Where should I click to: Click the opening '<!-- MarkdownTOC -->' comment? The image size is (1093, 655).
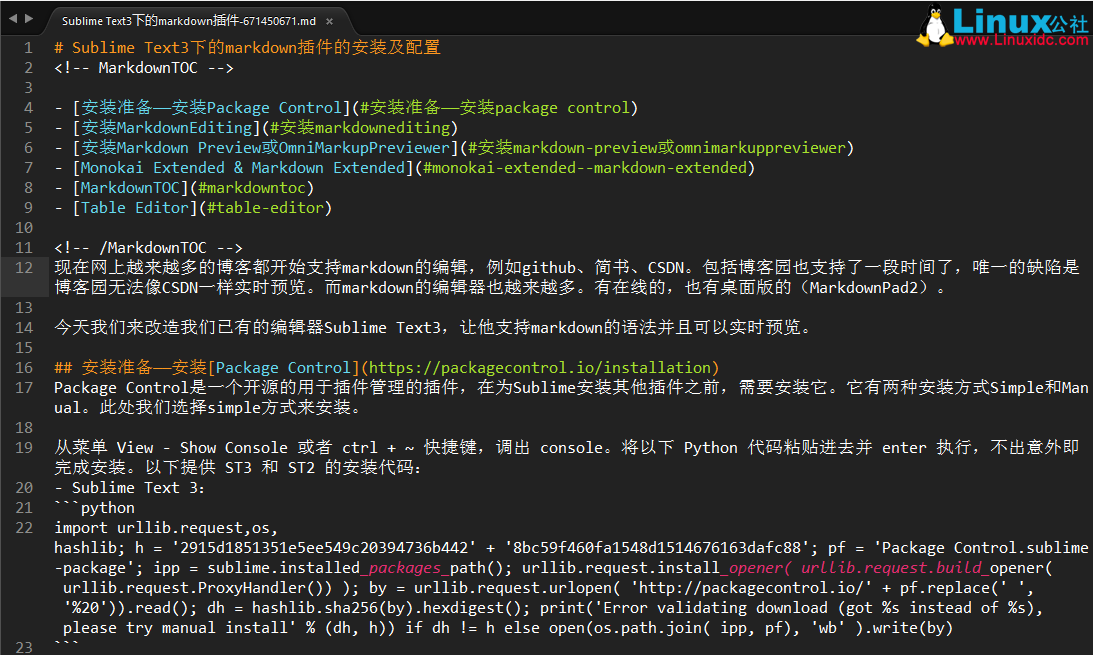point(144,68)
